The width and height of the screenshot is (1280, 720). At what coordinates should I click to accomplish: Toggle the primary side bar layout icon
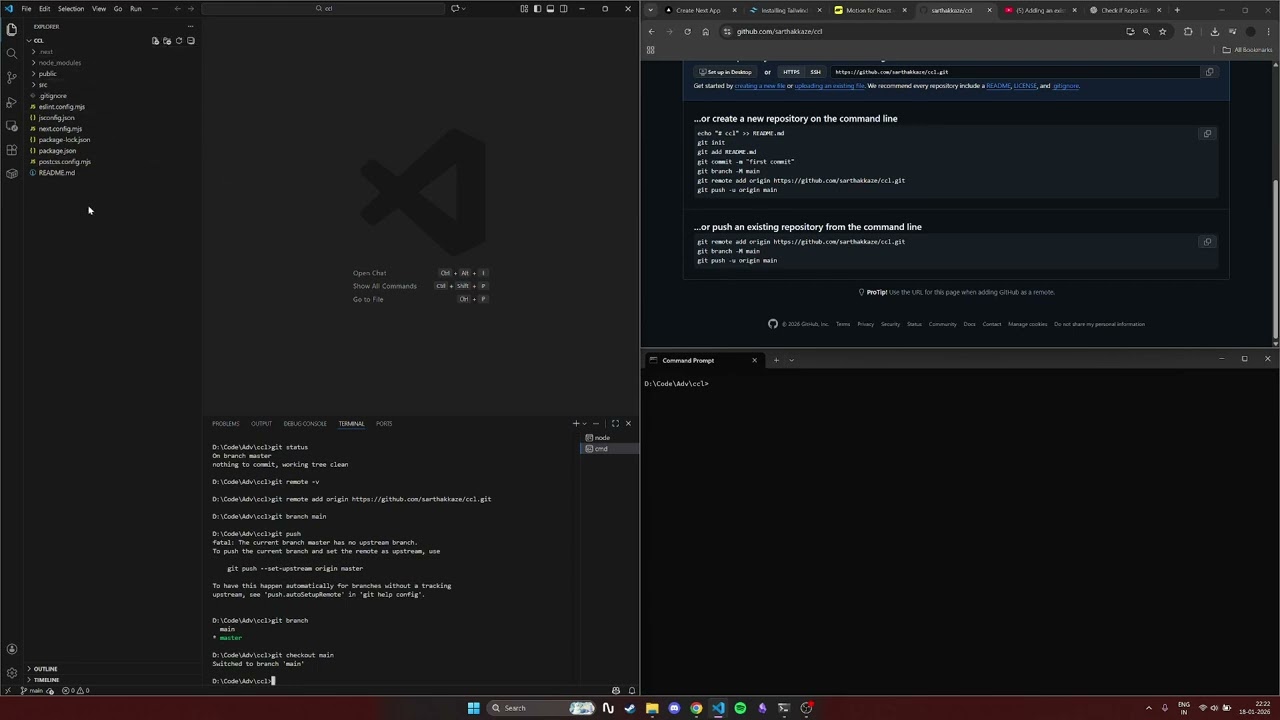(x=537, y=9)
